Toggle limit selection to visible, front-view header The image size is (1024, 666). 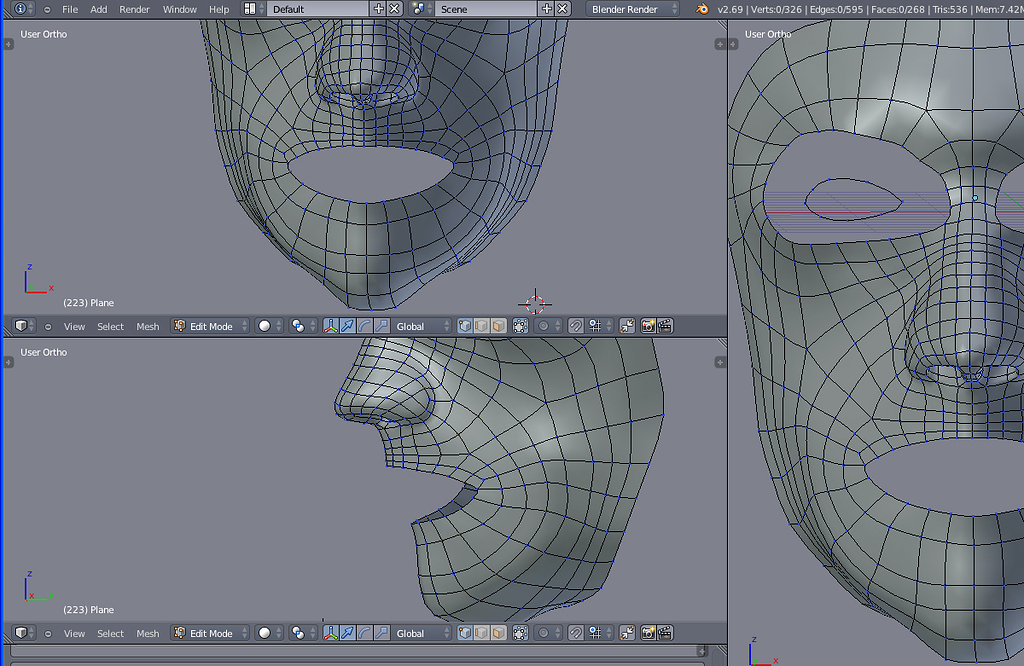pos(520,326)
